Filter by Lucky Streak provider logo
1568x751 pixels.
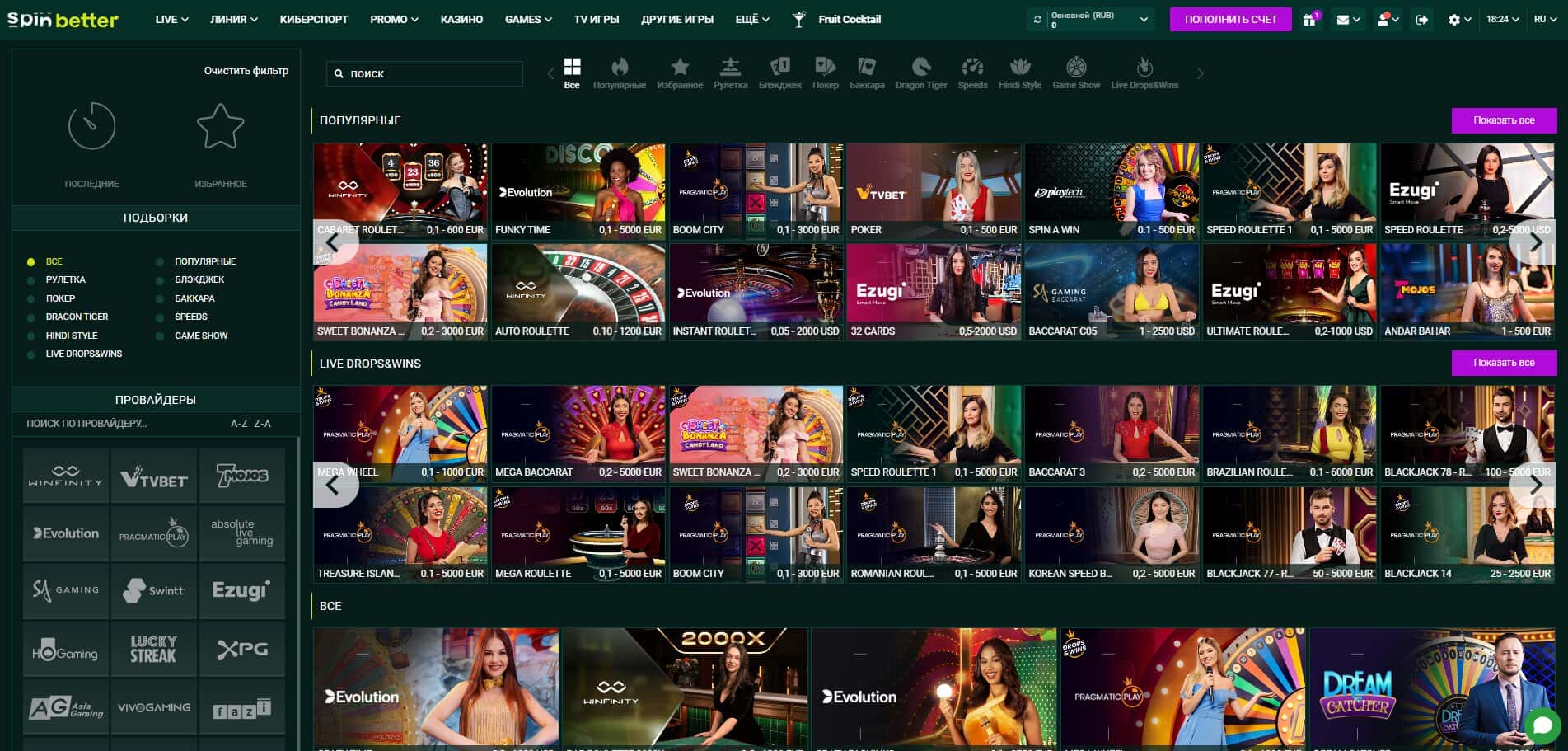(x=154, y=649)
